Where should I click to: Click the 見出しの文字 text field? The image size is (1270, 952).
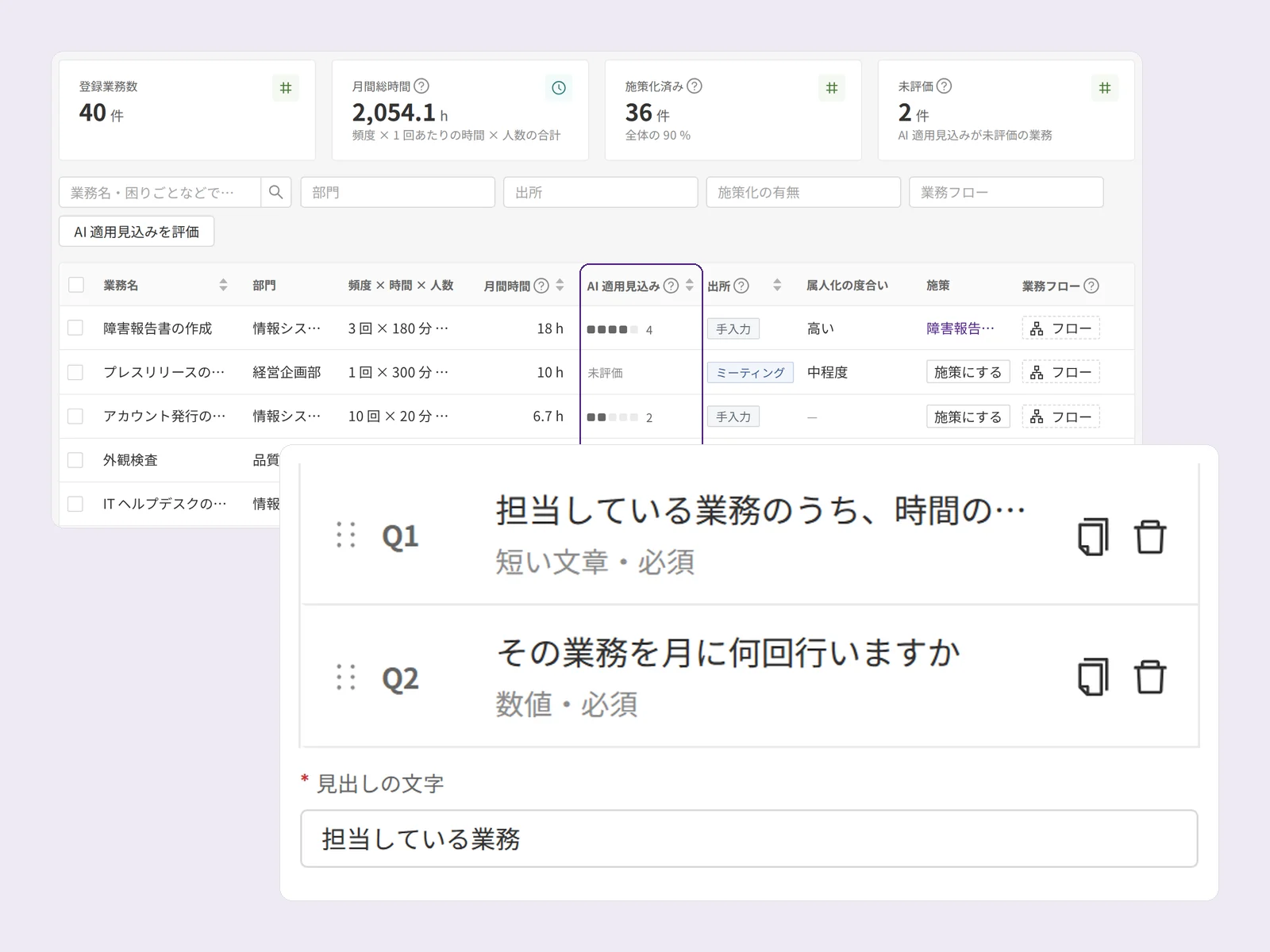pyautogui.click(x=749, y=839)
